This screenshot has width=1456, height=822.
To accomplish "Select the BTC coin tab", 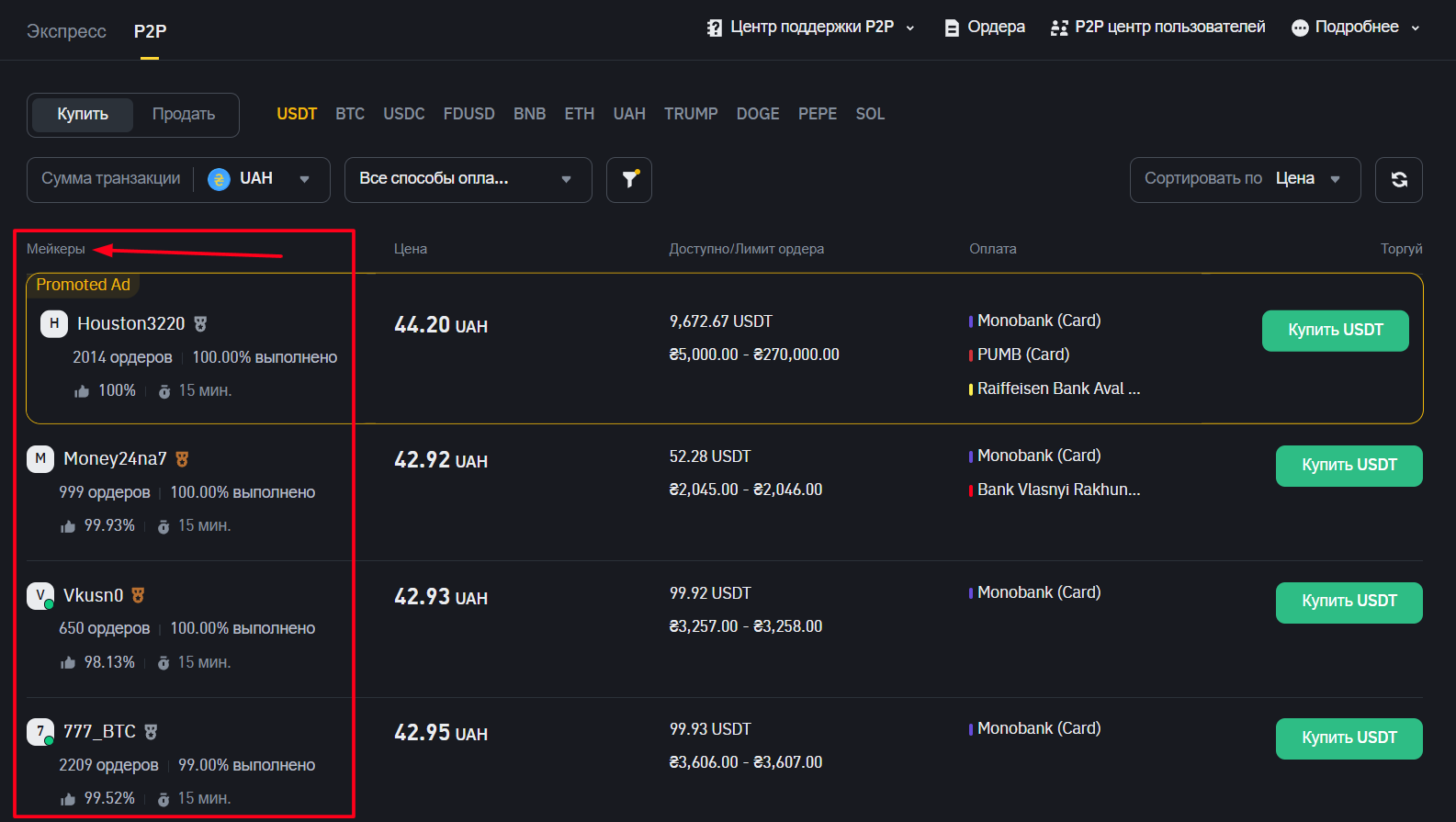I will [350, 114].
